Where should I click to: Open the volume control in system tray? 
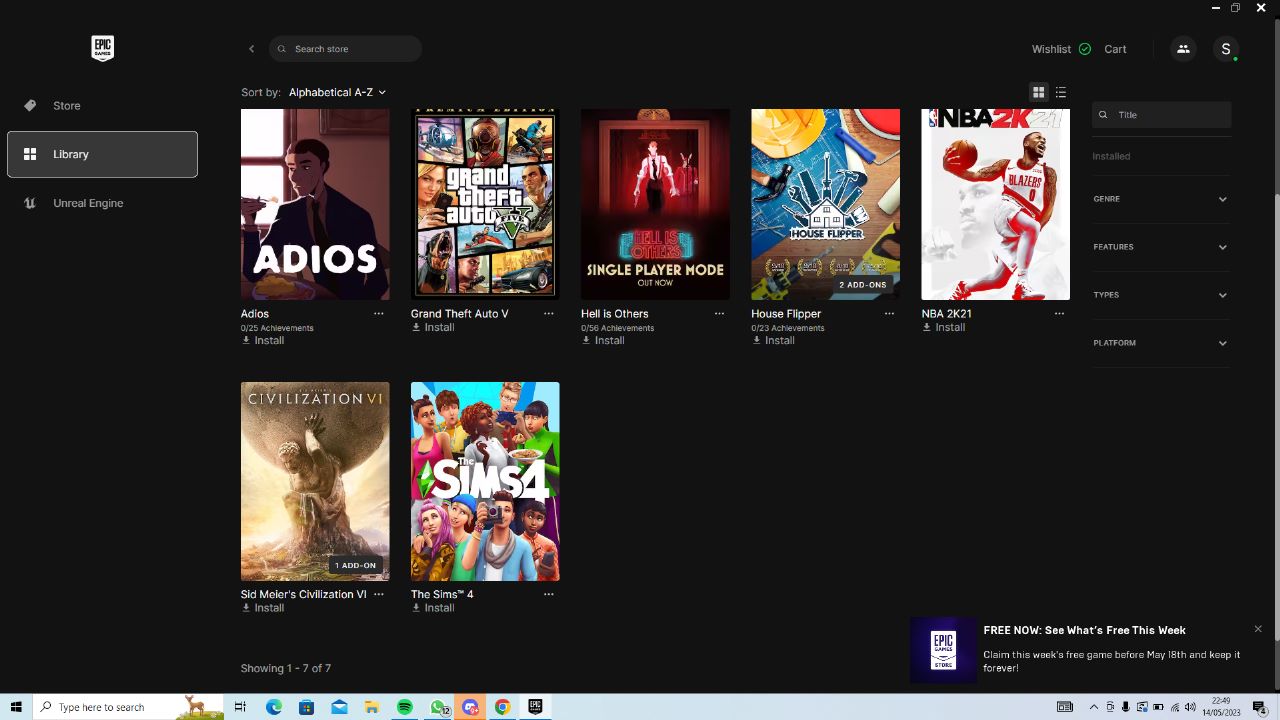[x=1191, y=707]
